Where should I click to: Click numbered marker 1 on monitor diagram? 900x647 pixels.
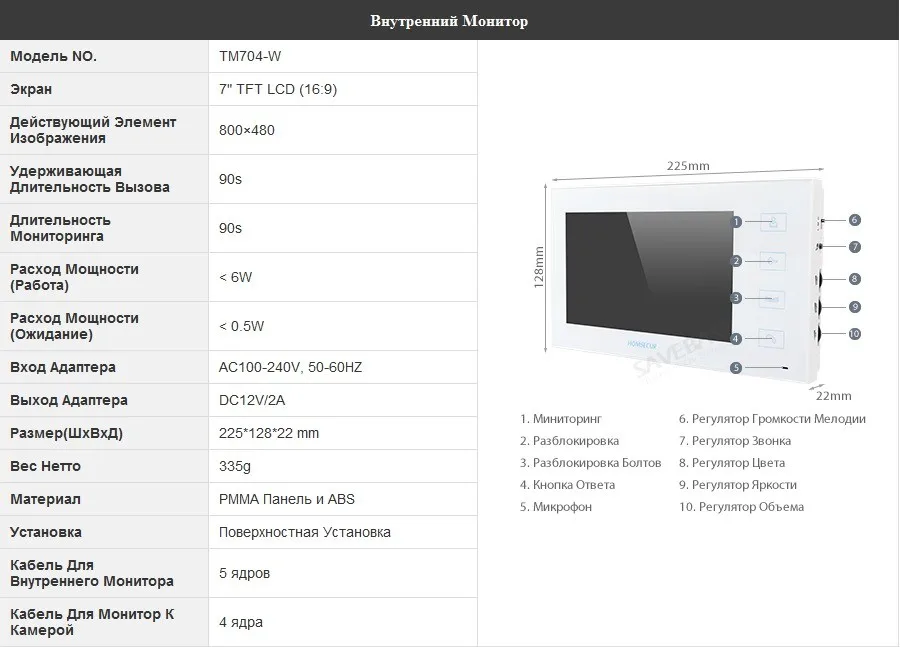[736, 222]
